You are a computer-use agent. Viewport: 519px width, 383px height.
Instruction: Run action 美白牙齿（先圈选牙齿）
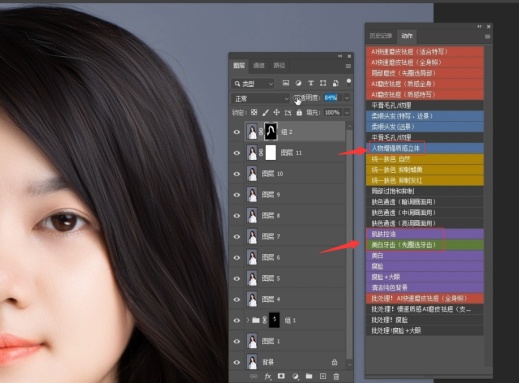coord(425,245)
